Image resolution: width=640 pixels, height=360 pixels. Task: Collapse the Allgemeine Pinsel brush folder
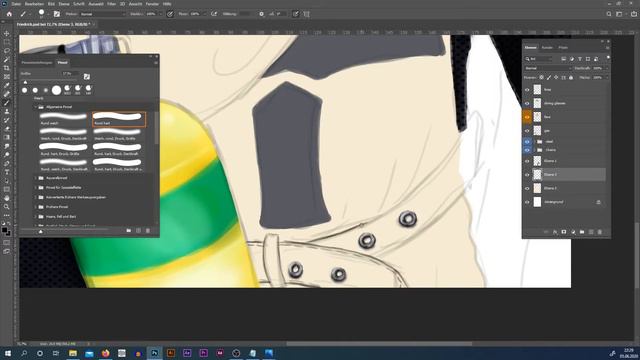(x=36, y=107)
